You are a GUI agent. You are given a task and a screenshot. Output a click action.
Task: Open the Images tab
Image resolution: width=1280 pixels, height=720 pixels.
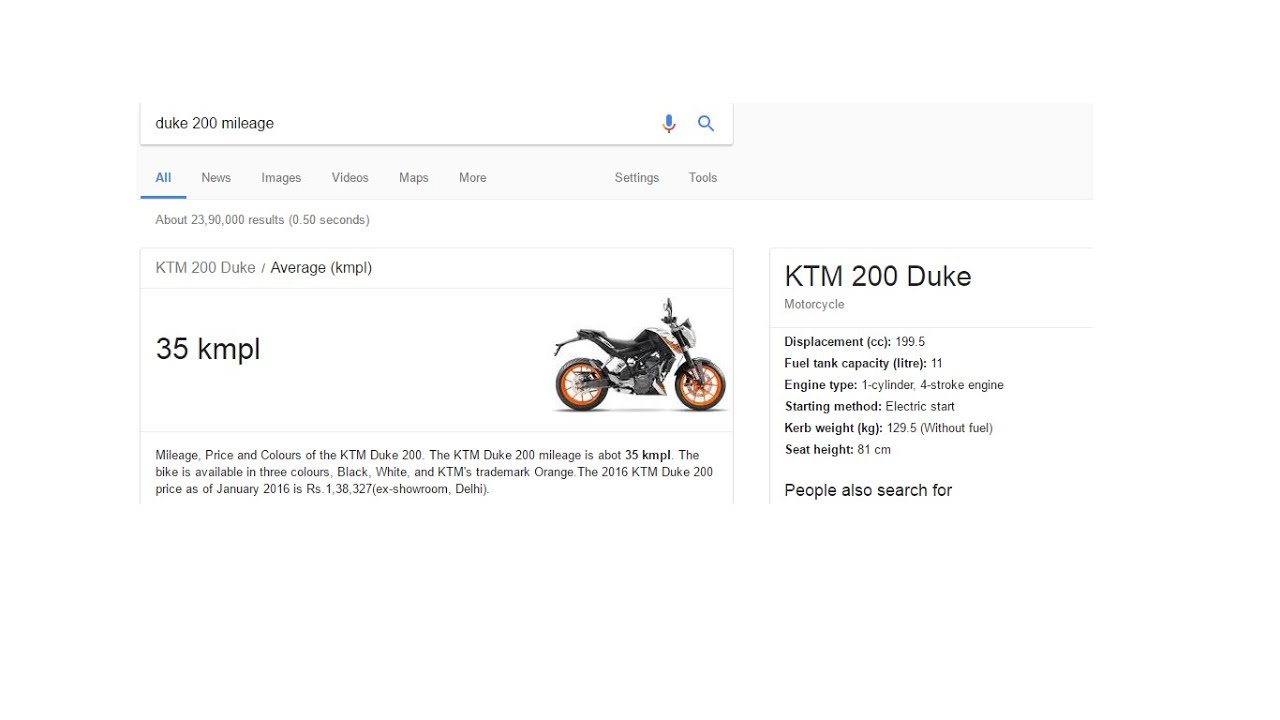coord(281,178)
